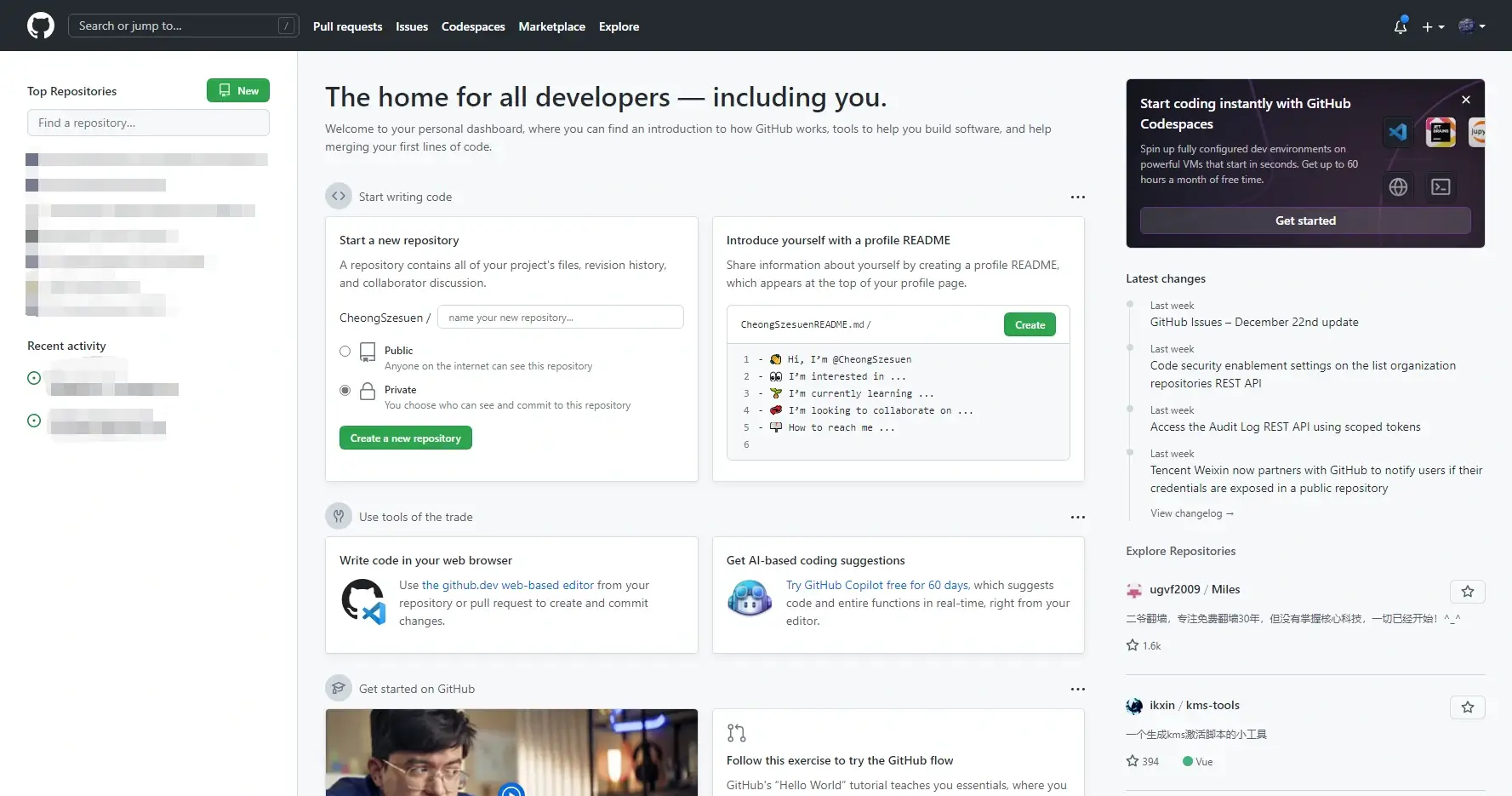This screenshot has width=1512, height=796.
Task: Click Follow this exercise GitHub flow heading
Action: pos(840,760)
